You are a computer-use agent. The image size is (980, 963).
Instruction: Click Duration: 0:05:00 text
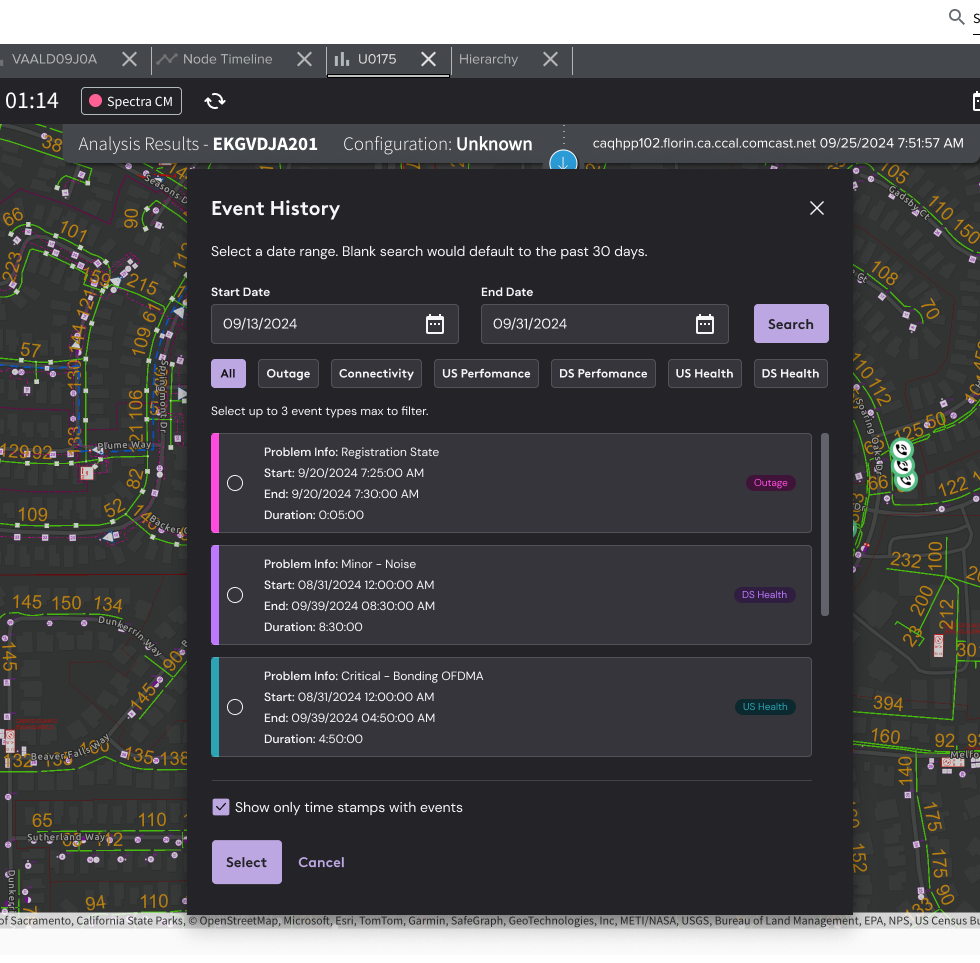pyautogui.click(x=314, y=515)
